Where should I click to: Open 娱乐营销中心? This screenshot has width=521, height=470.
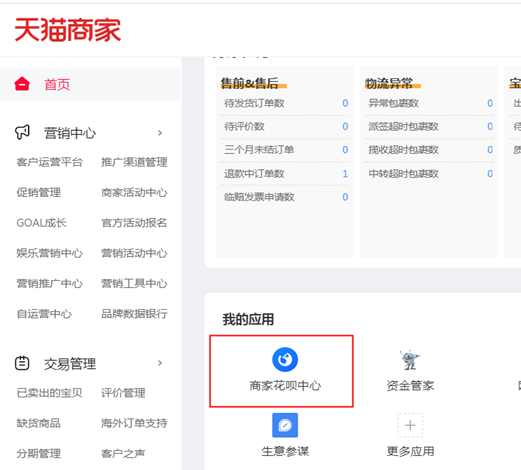(x=49, y=253)
